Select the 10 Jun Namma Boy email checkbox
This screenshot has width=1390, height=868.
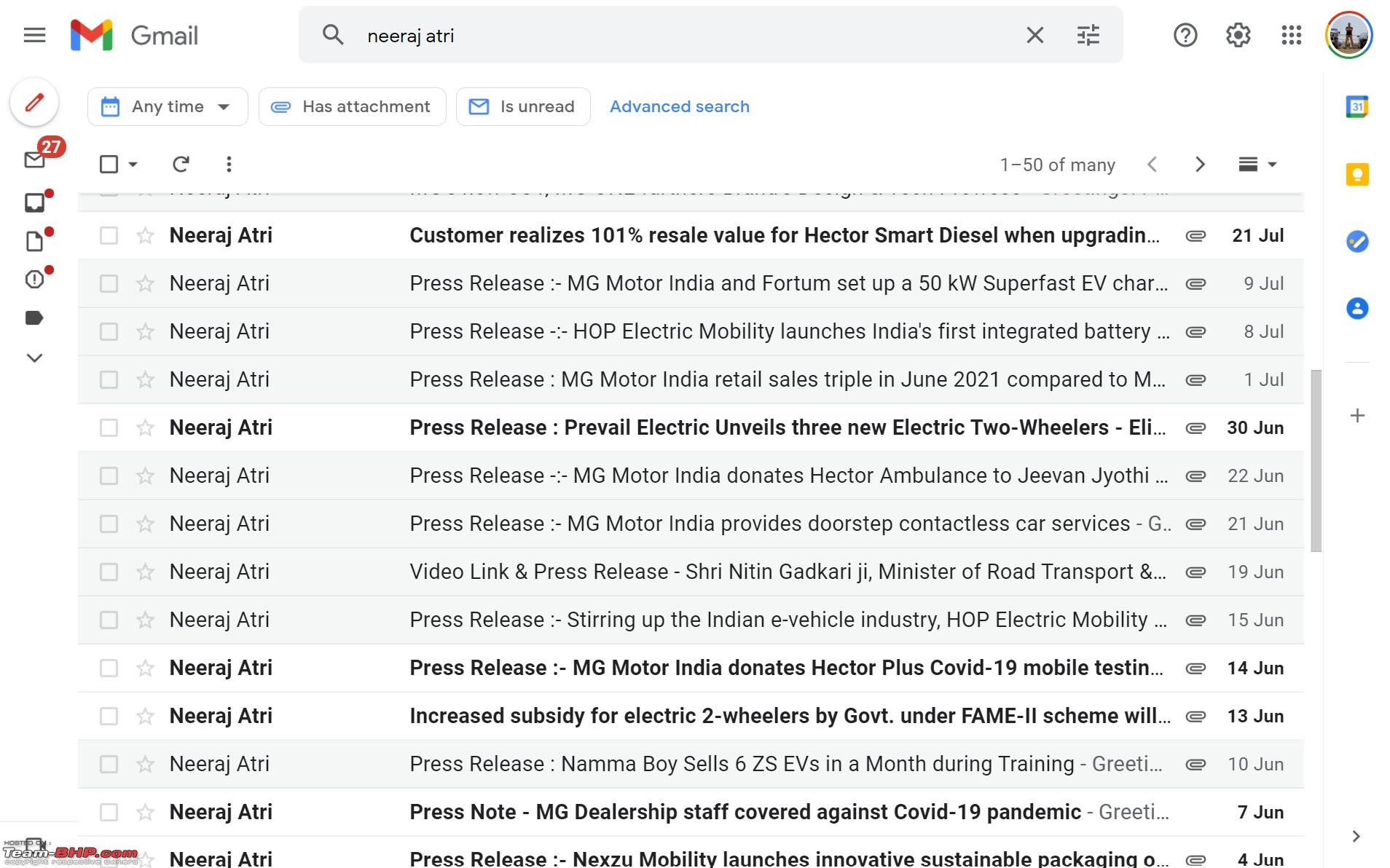pyautogui.click(x=109, y=764)
